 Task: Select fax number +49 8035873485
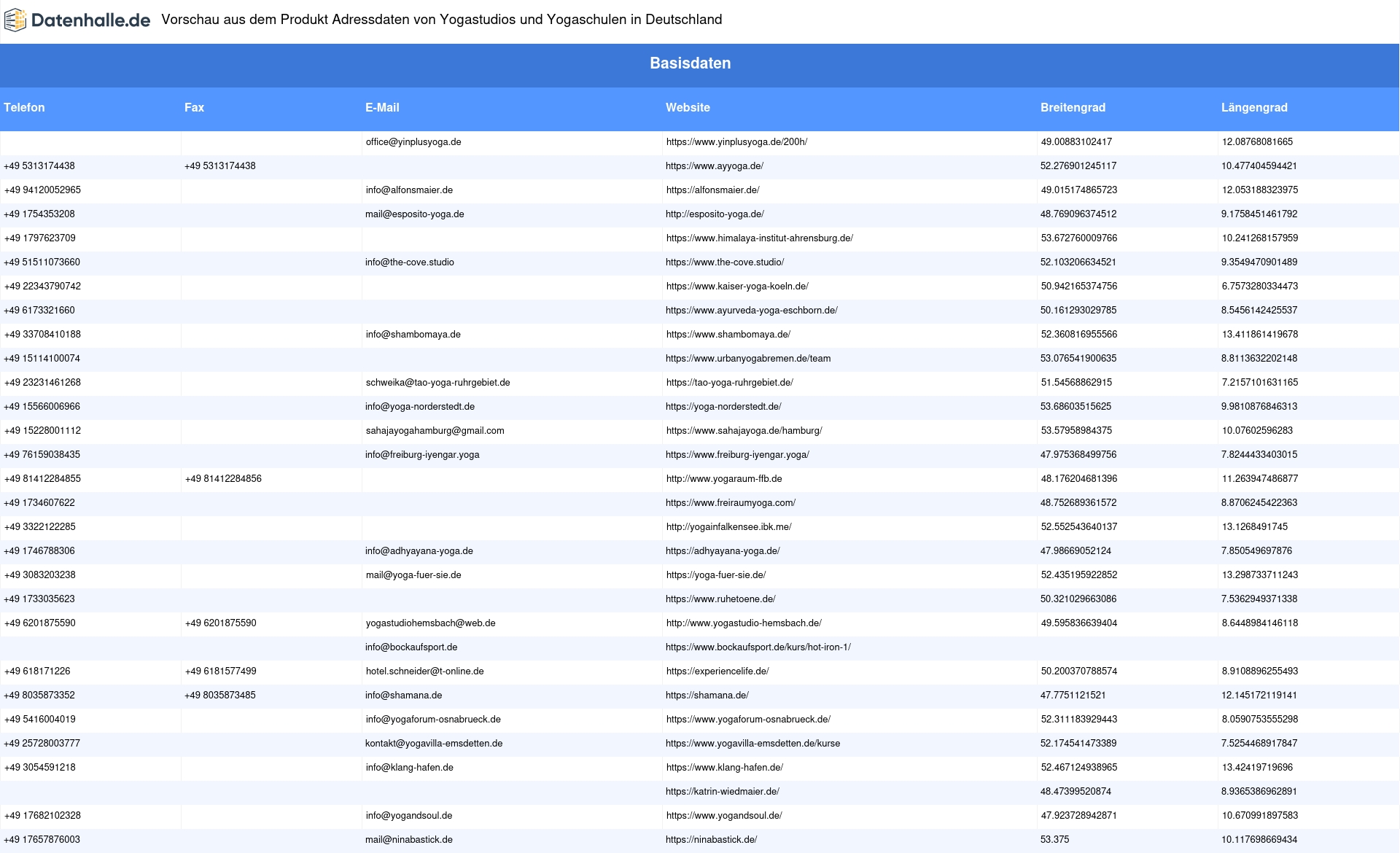point(220,696)
